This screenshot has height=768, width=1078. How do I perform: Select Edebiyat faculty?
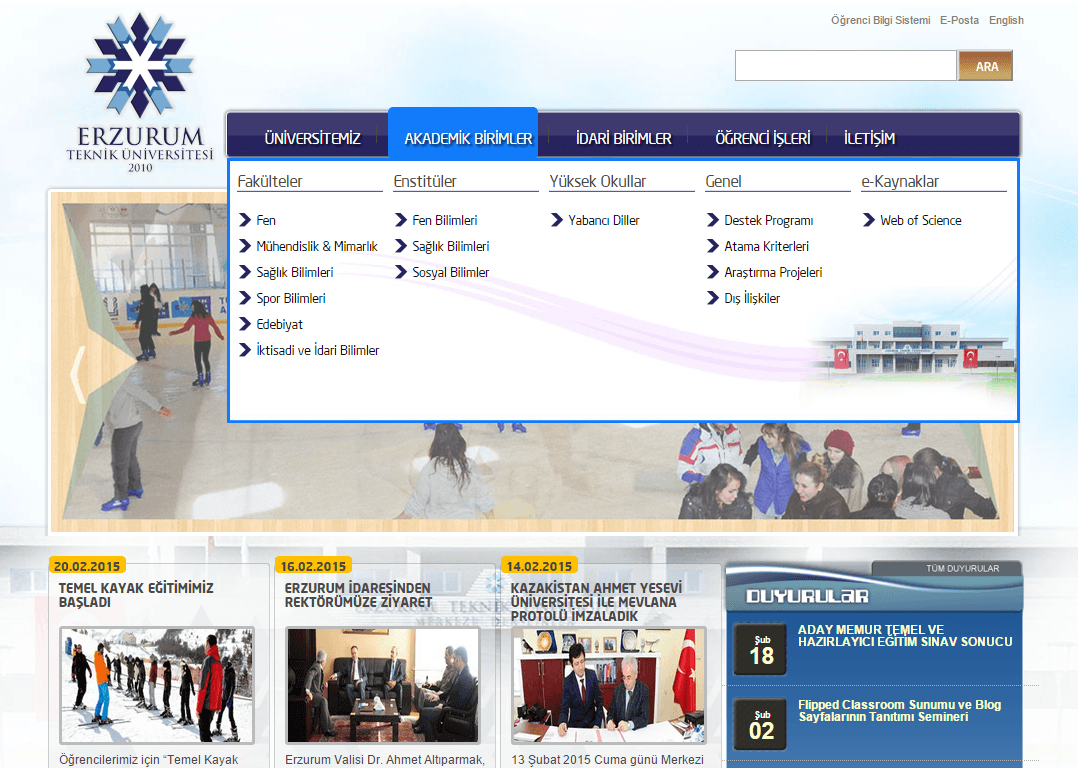(279, 325)
